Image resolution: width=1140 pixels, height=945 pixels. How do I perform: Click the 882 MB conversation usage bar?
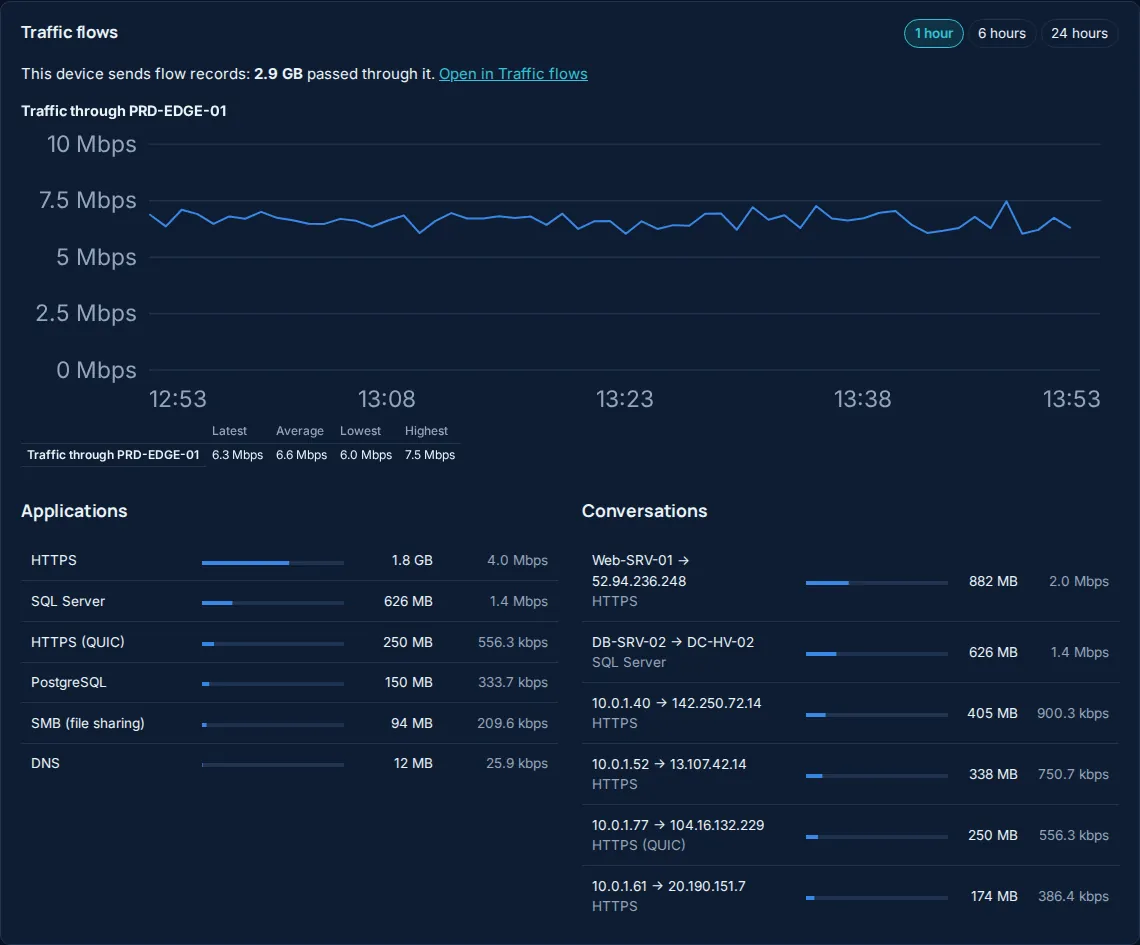877,583
